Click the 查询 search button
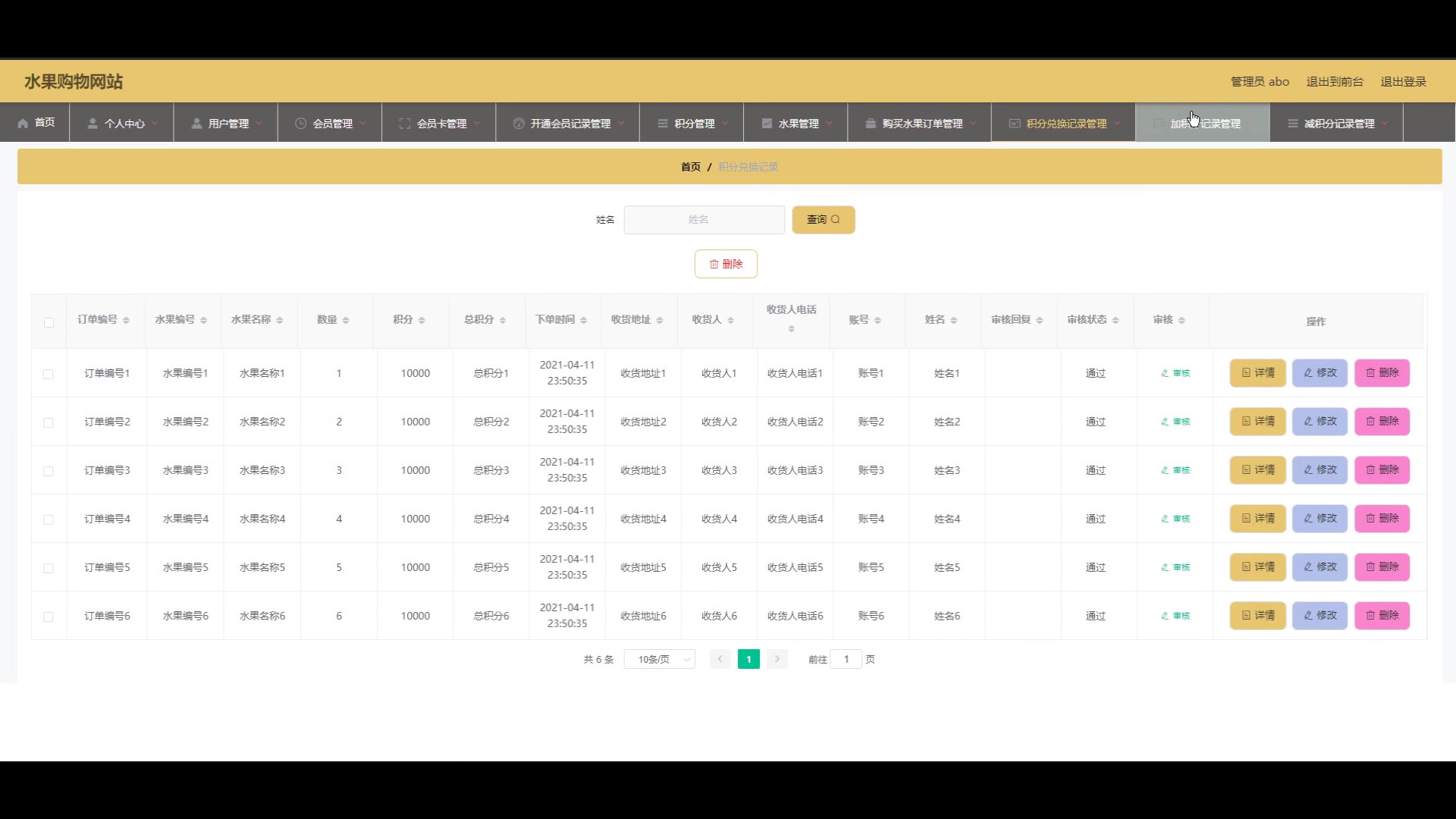 [823, 220]
